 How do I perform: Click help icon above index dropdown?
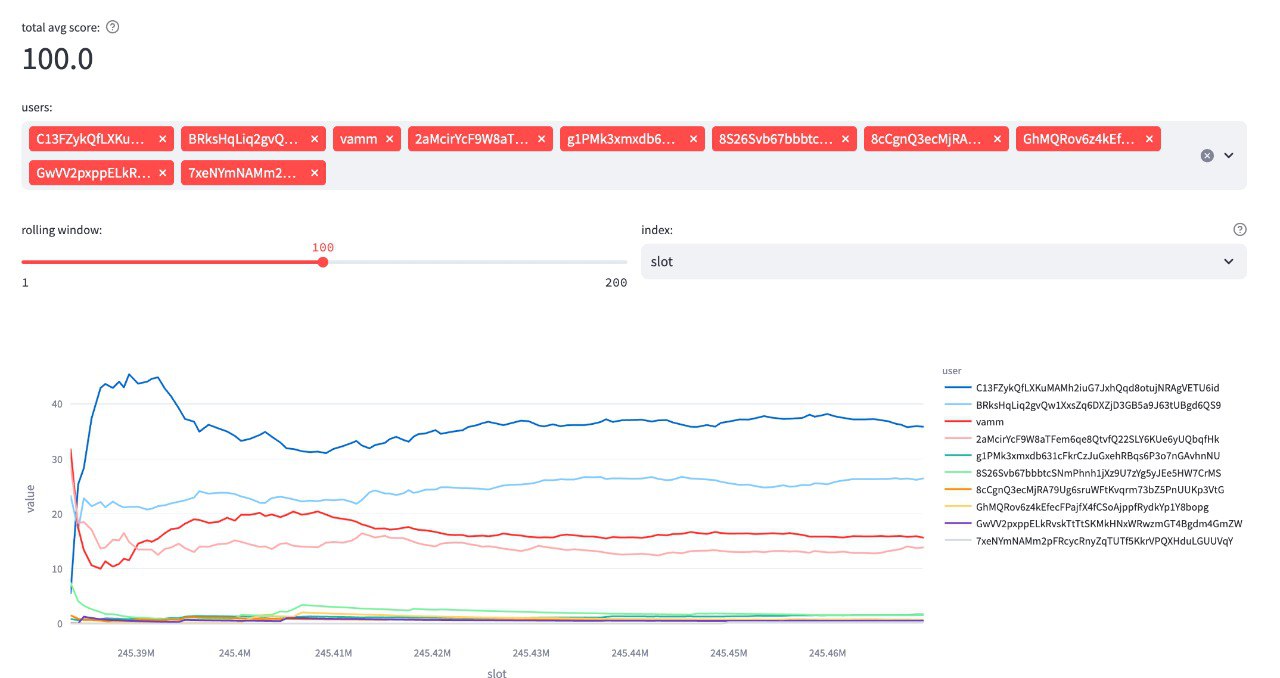tap(1240, 230)
